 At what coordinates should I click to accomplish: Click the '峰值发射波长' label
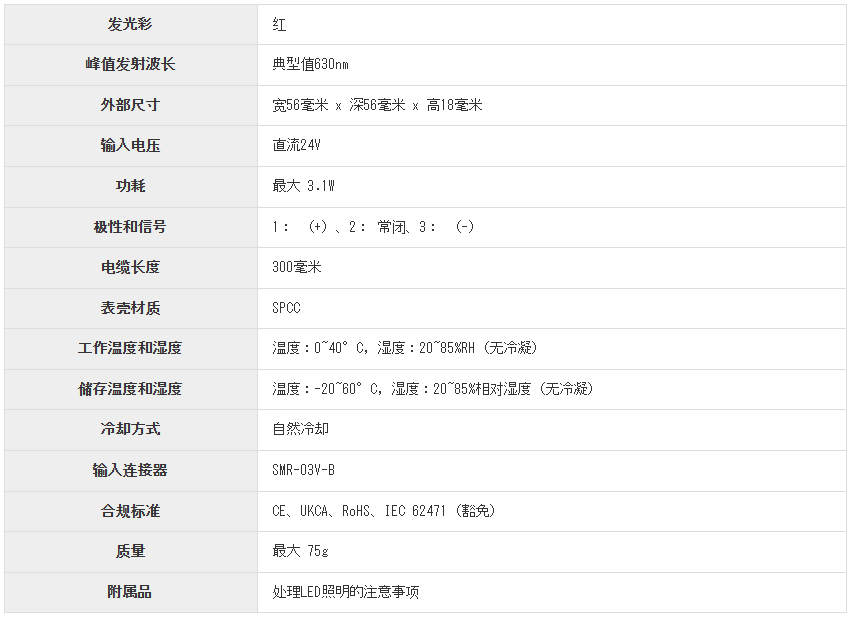pos(130,64)
